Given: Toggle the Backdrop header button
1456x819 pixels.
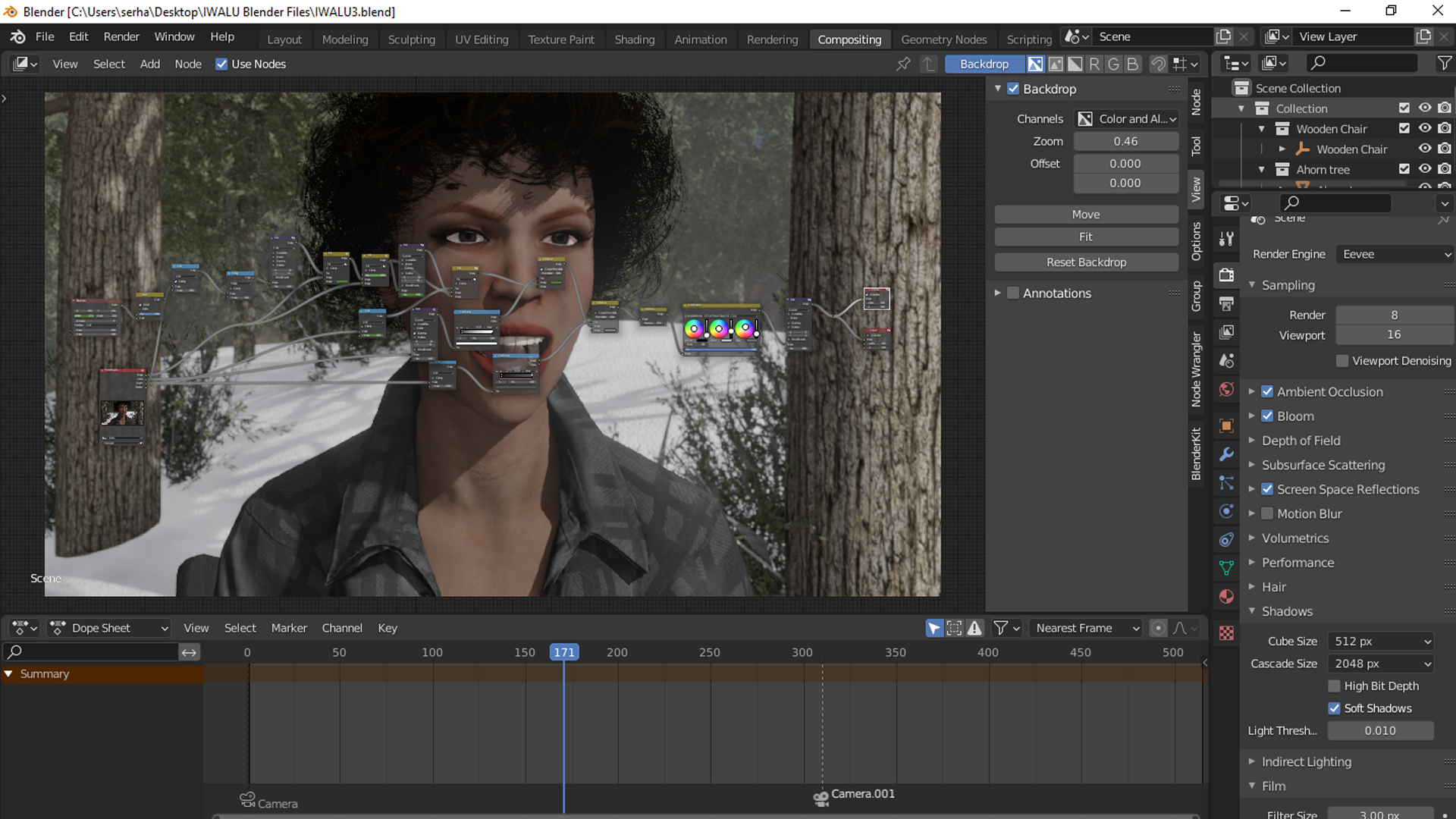Looking at the screenshot, I should pos(984,64).
